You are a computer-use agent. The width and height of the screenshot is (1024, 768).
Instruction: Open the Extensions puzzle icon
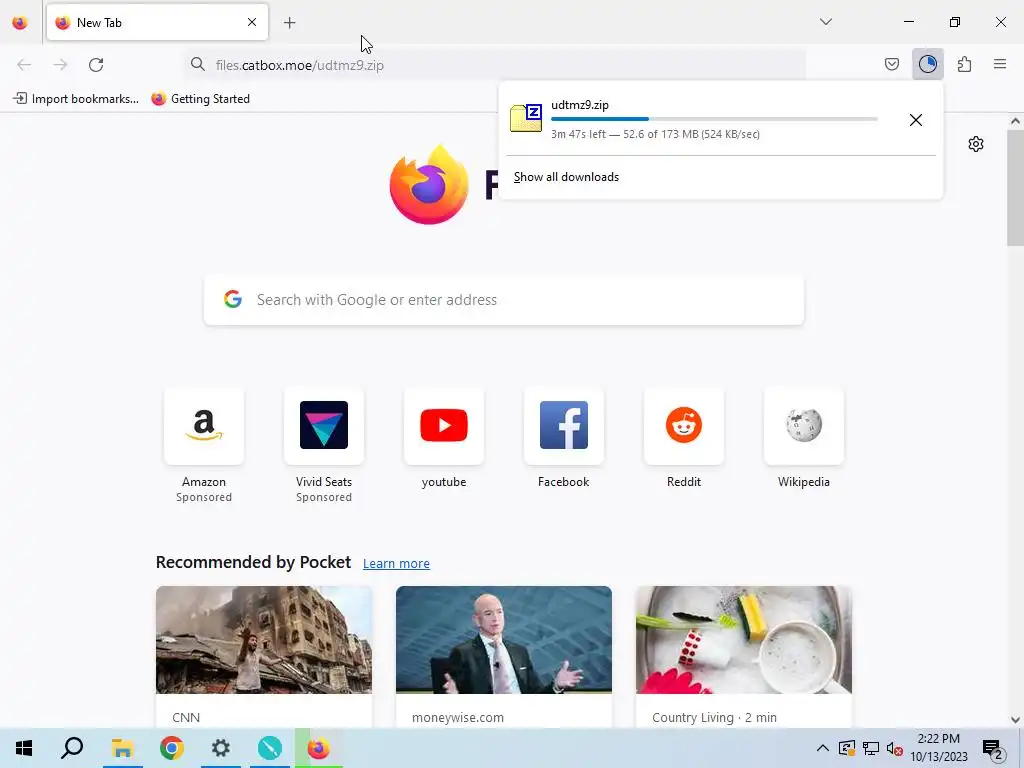point(964,64)
